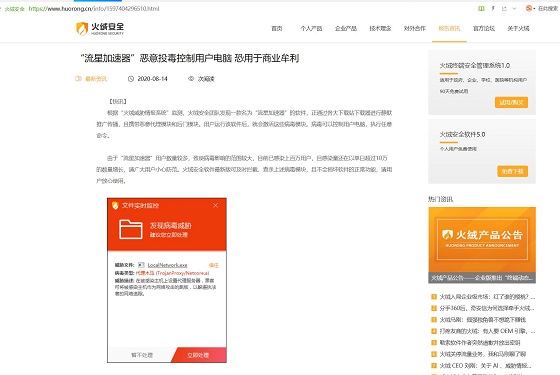Open the 技术理念 navigation item
This screenshot has height=375, width=560.
click(380, 28)
